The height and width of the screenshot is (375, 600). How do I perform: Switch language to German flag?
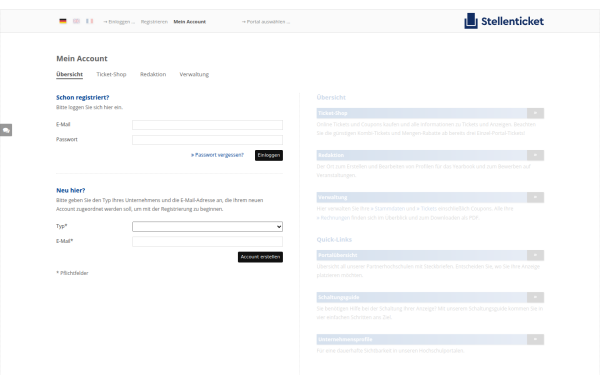pos(63,21)
